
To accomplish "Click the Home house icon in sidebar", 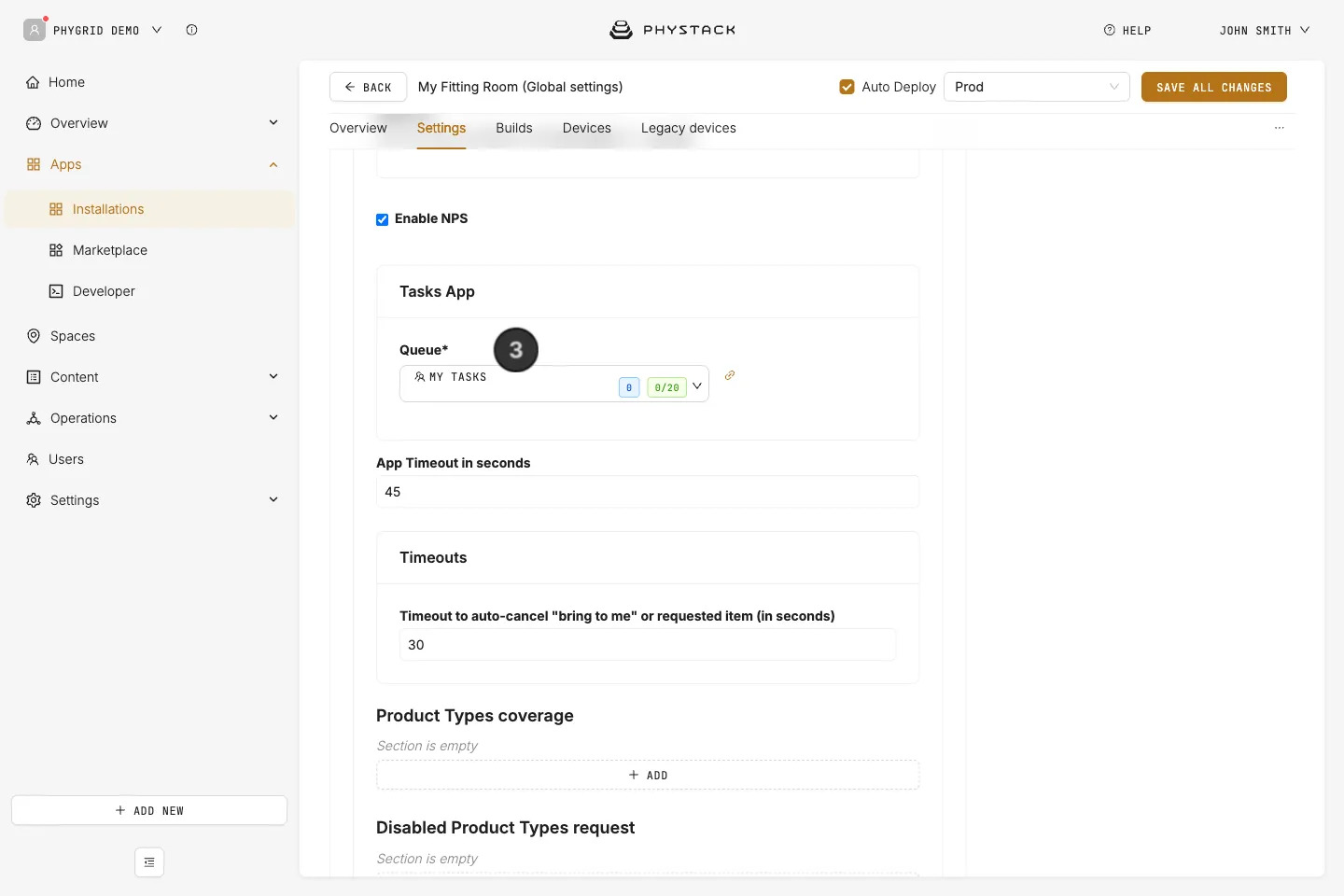I will pyautogui.click(x=33, y=82).
